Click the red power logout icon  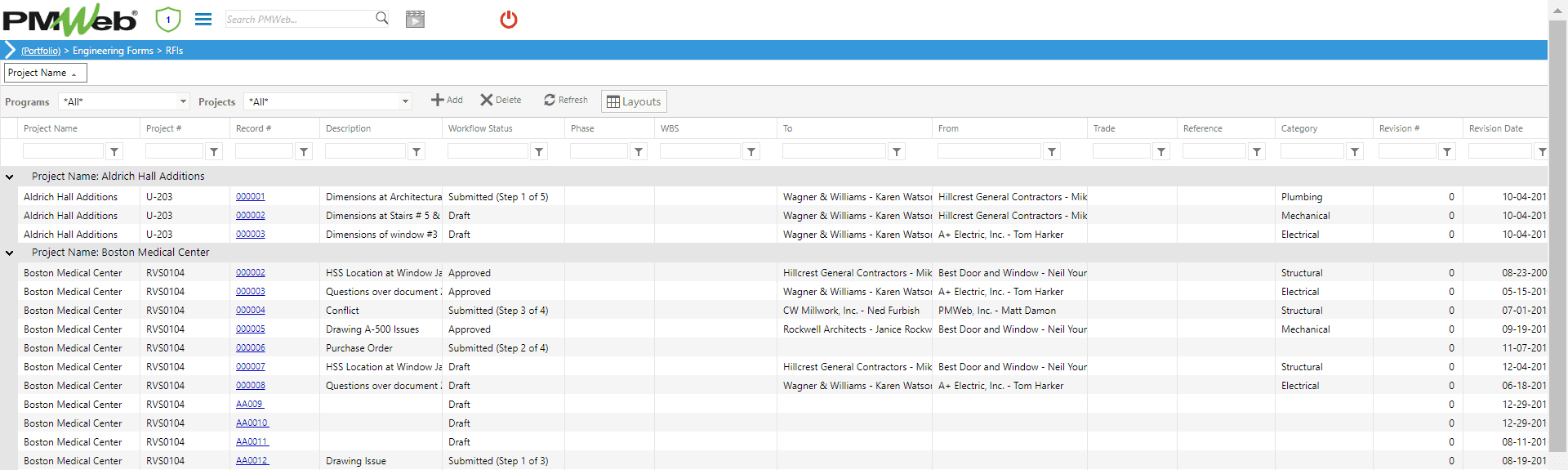pos(509,19)
